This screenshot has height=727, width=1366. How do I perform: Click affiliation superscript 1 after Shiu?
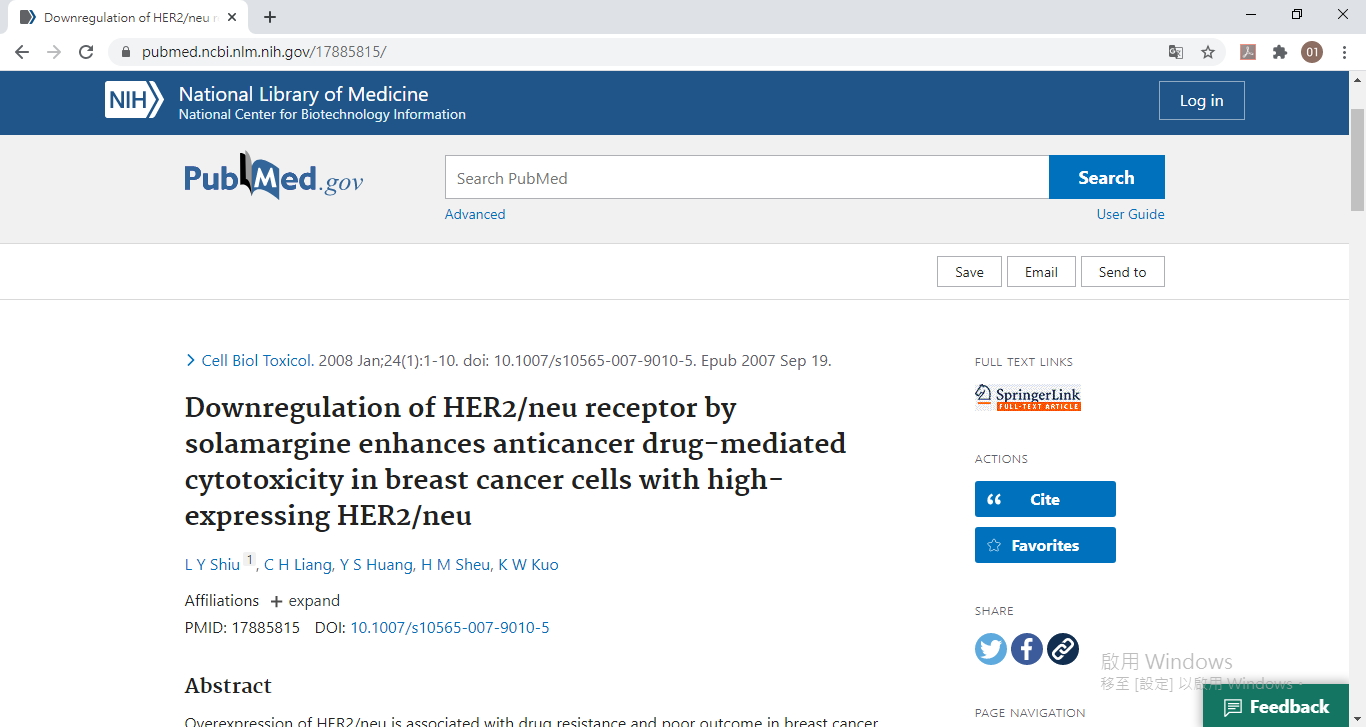(x=250, y=560)
